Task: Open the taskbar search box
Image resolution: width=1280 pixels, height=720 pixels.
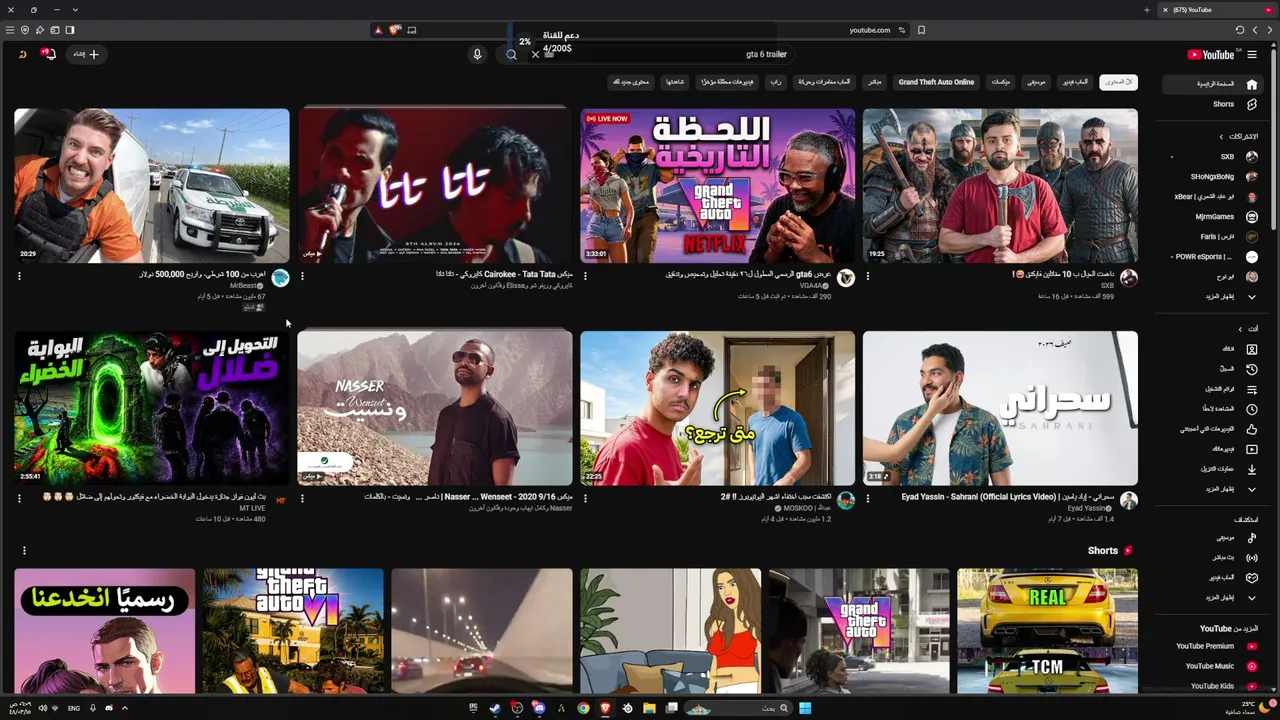Action: 738,708
